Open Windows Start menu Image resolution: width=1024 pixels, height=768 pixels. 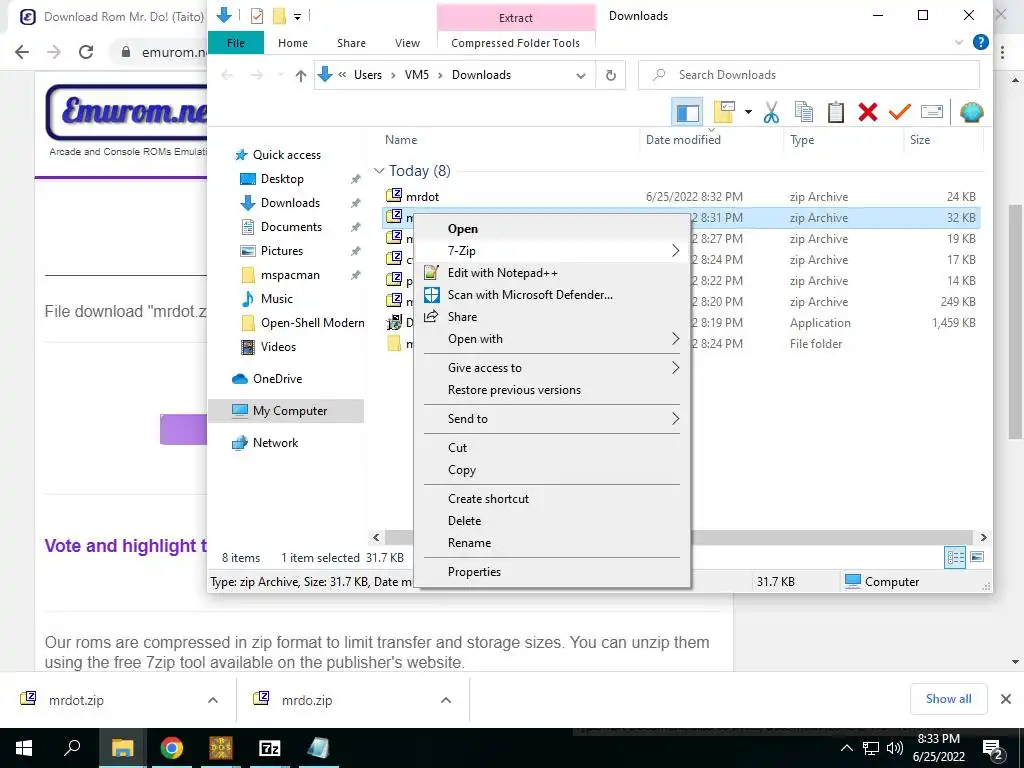coord(24,748)
